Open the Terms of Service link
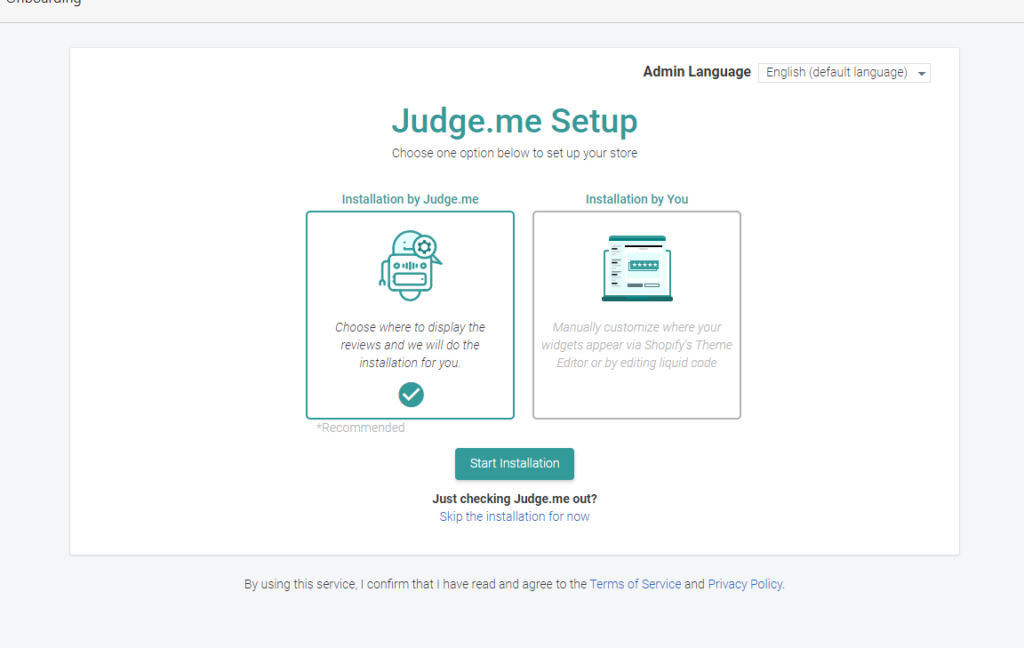This screenshot has width=1024, height=648. tap(635, 584)
